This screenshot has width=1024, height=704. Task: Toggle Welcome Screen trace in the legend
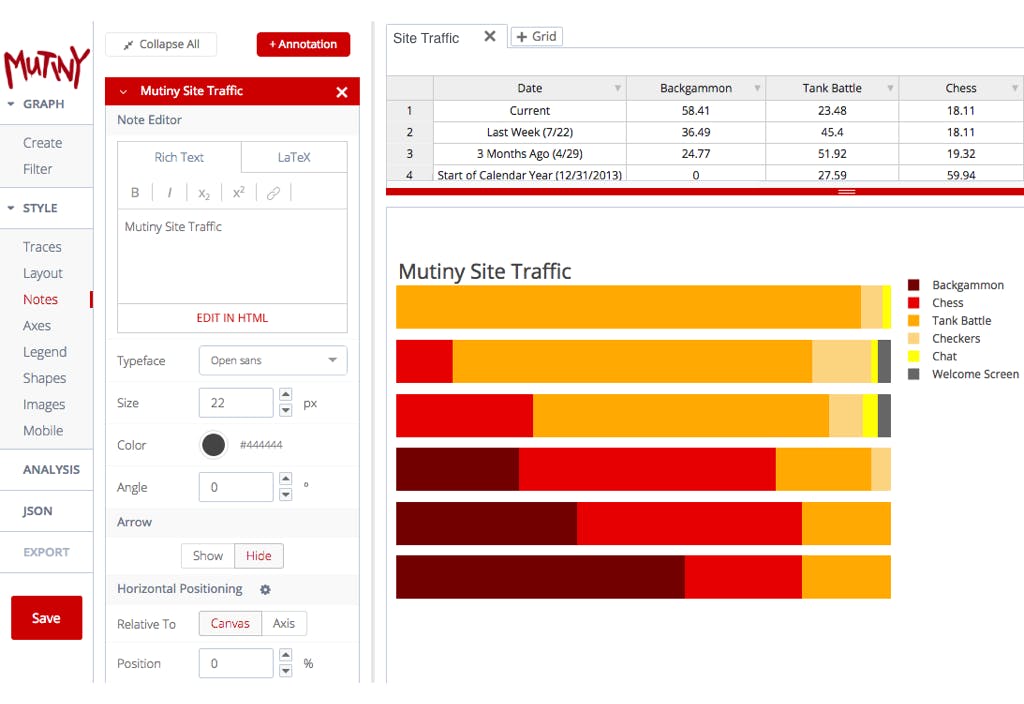(963, 374)
